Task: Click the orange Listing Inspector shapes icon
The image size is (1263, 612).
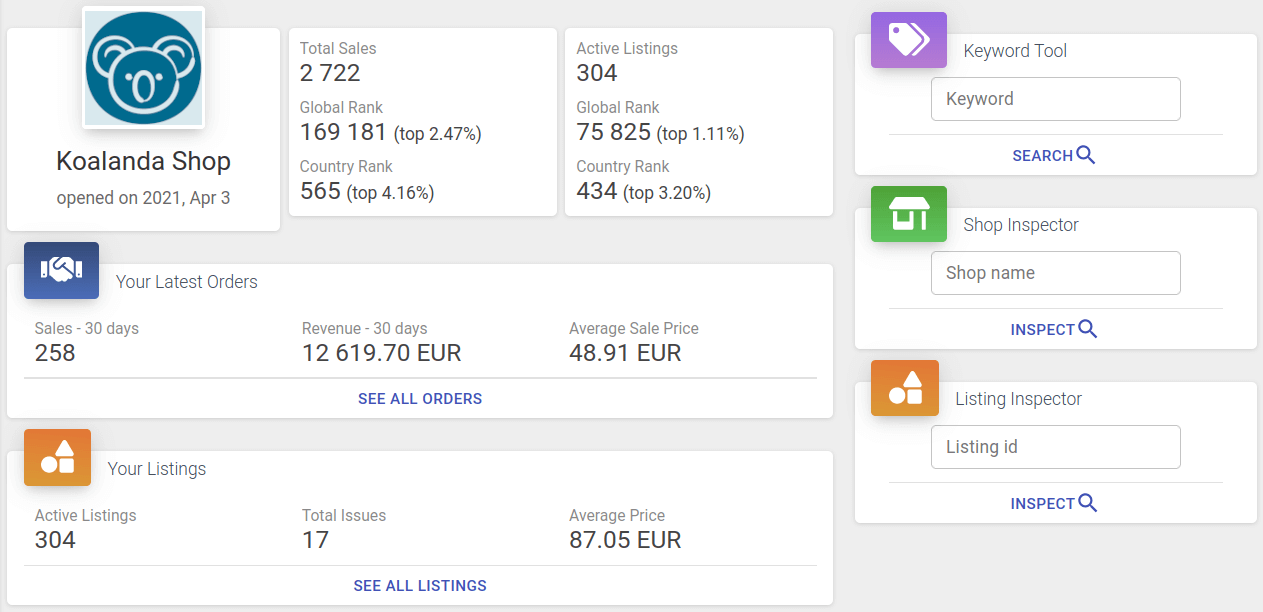Action: click(904, 388)
